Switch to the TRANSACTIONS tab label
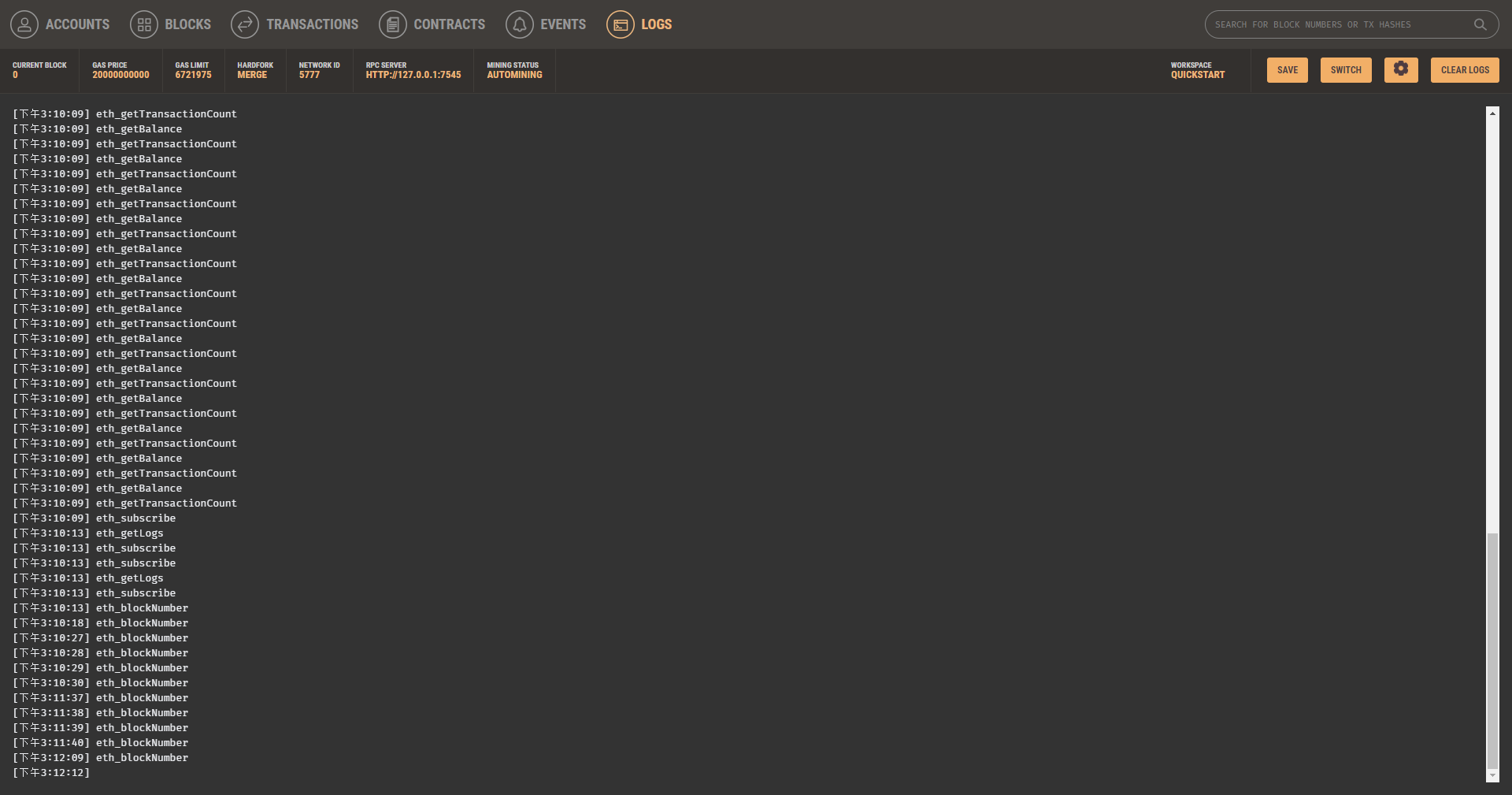 tap(313, 24)
